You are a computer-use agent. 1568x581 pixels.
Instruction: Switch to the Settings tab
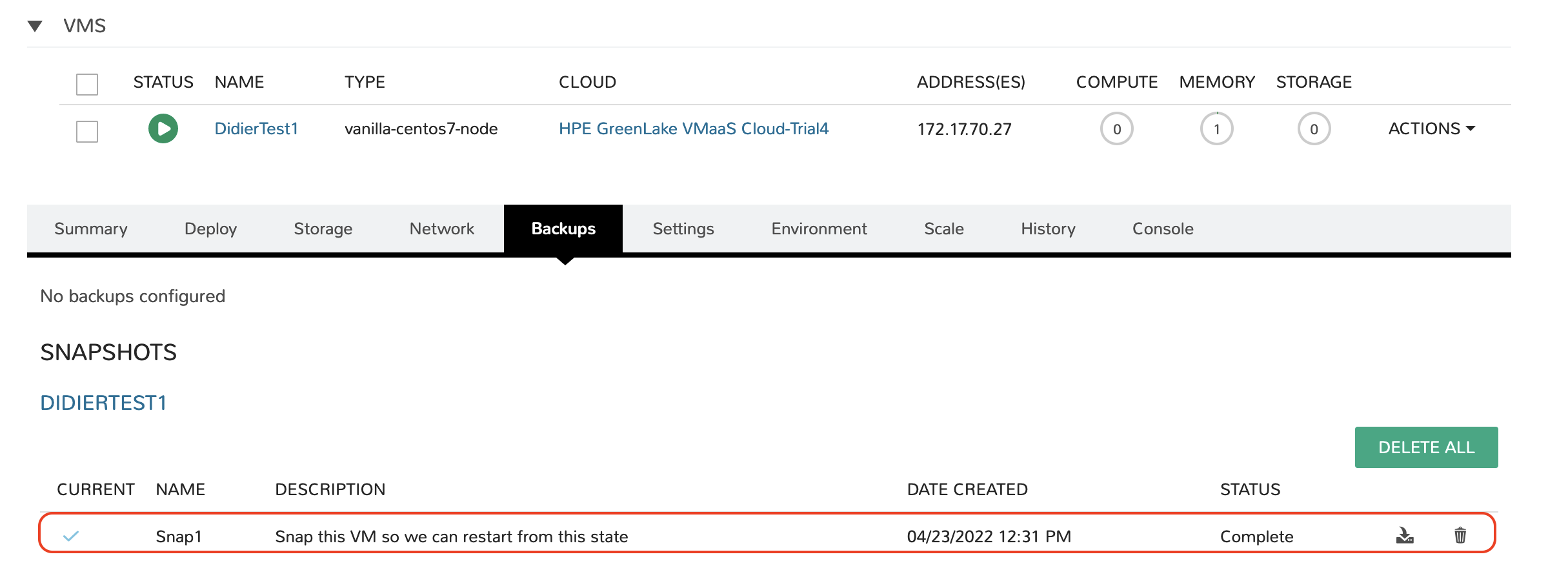pos(683,229)
